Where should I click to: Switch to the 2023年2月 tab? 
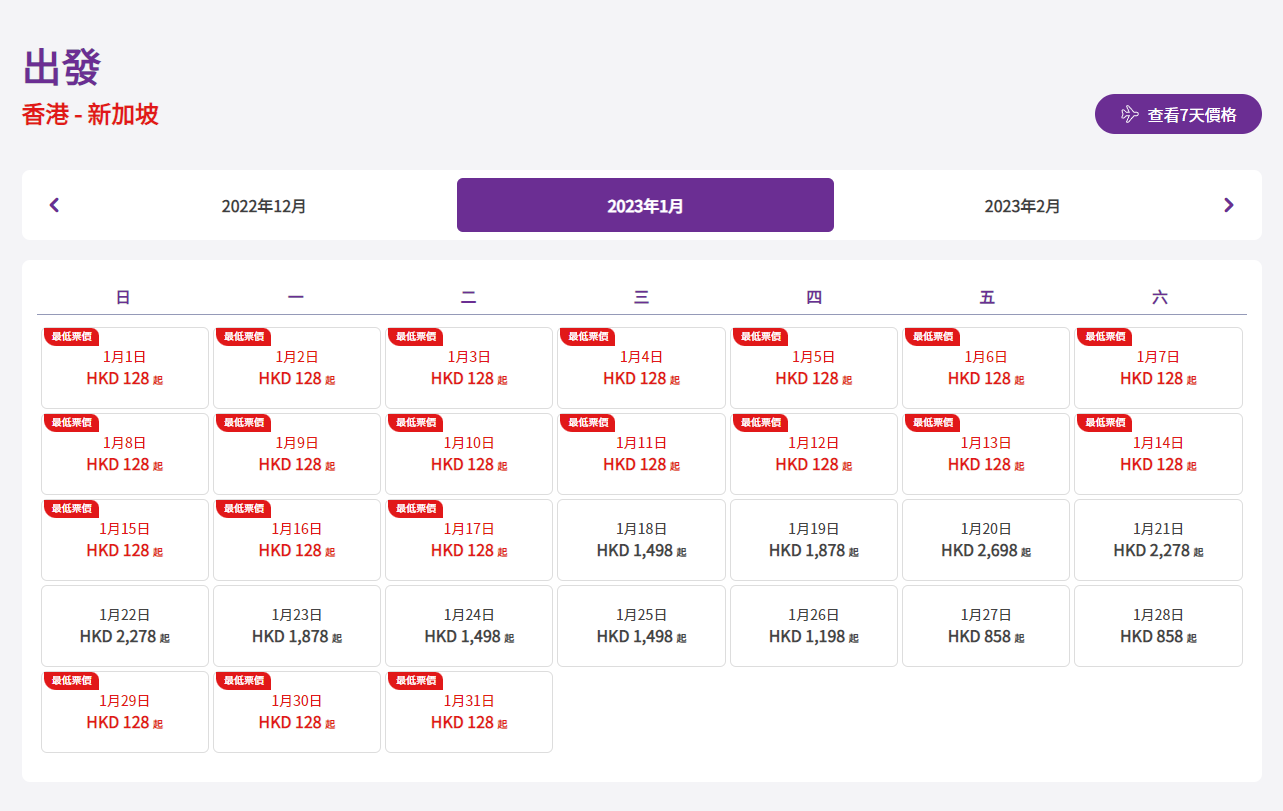1022,206
